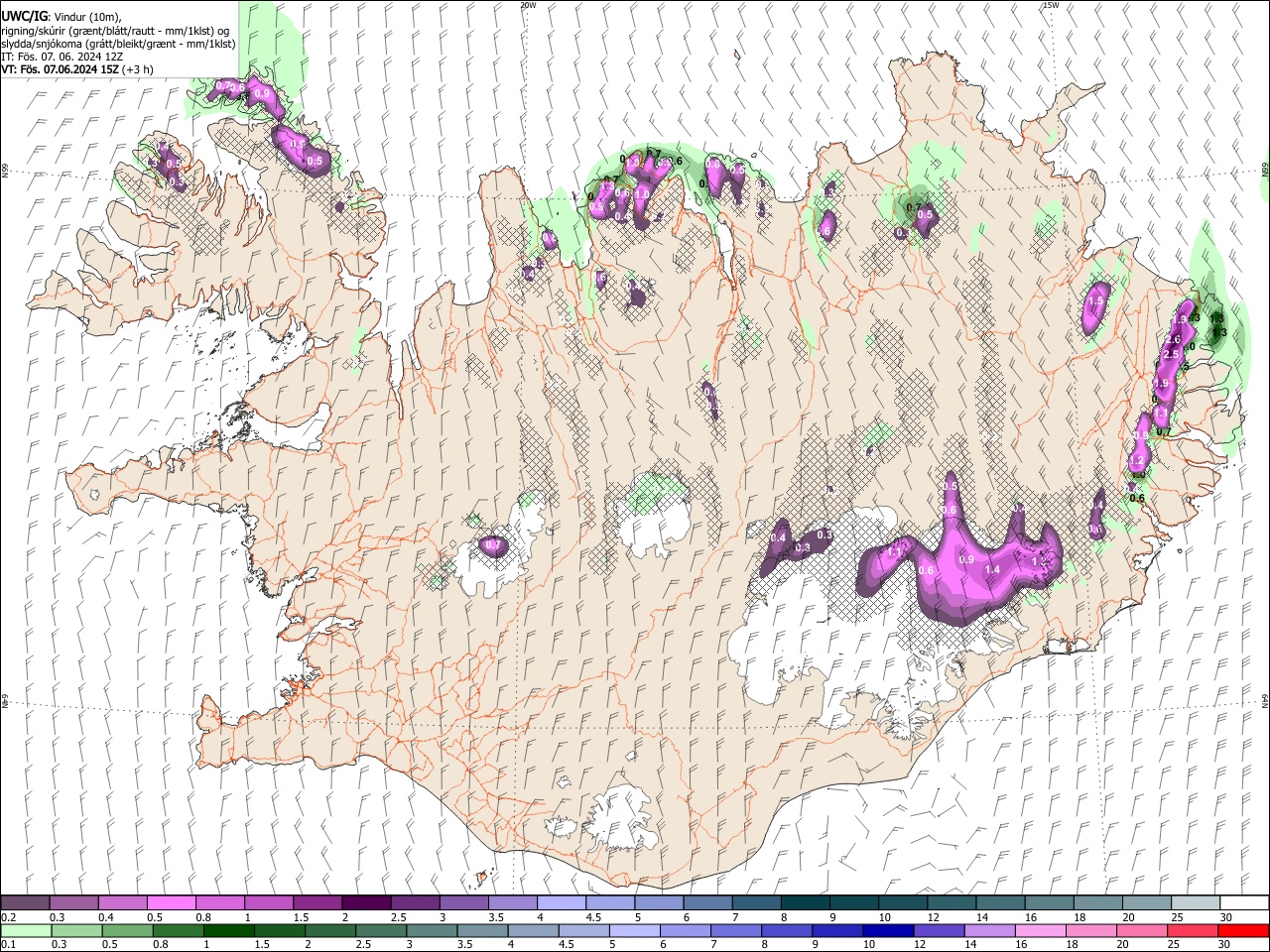
Task: Select the bright red 30+ rain legend swatch
Action: [1244, 930]
